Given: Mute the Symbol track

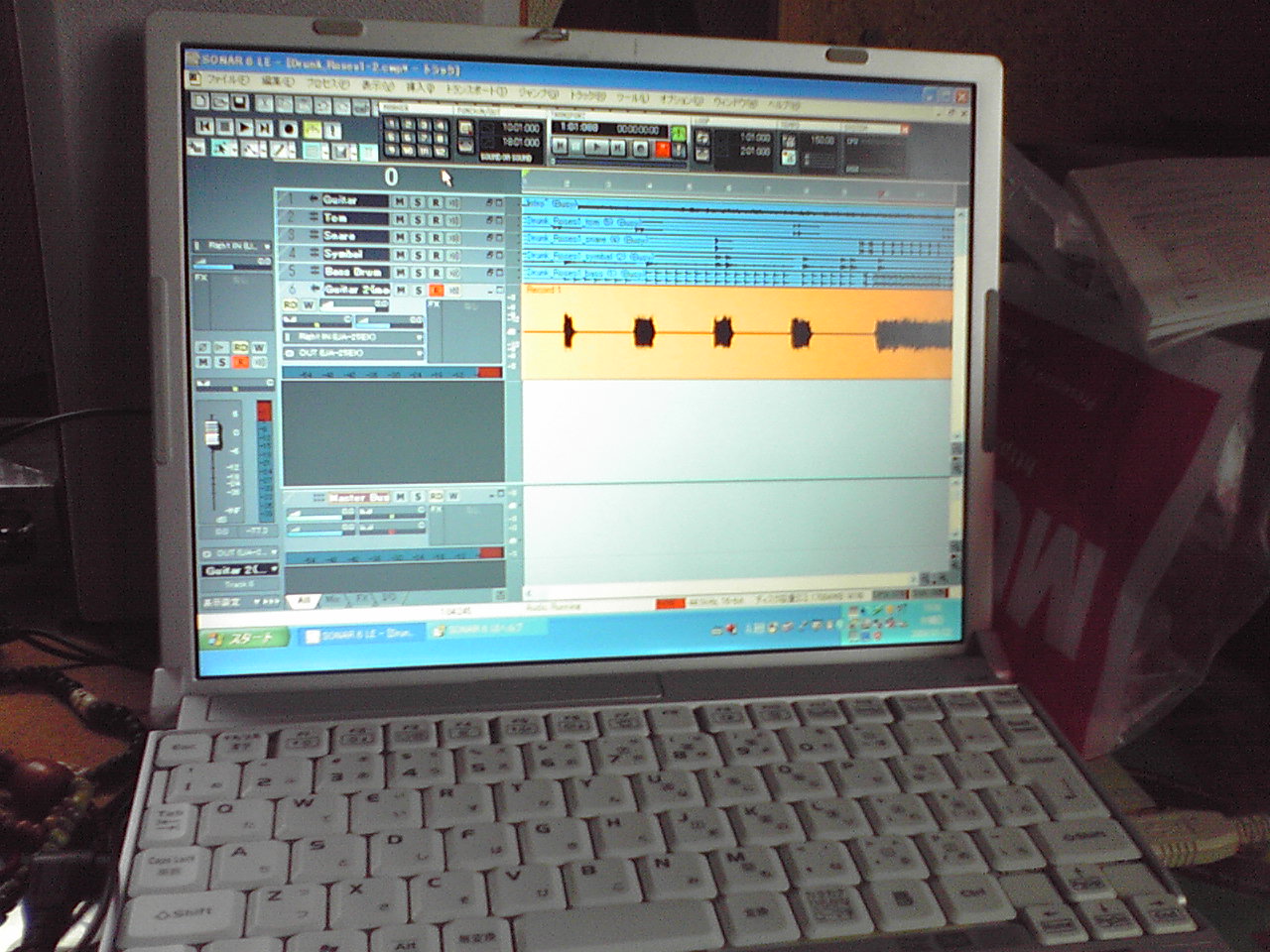Looking at the screenshot, I should tap(400, 255).
